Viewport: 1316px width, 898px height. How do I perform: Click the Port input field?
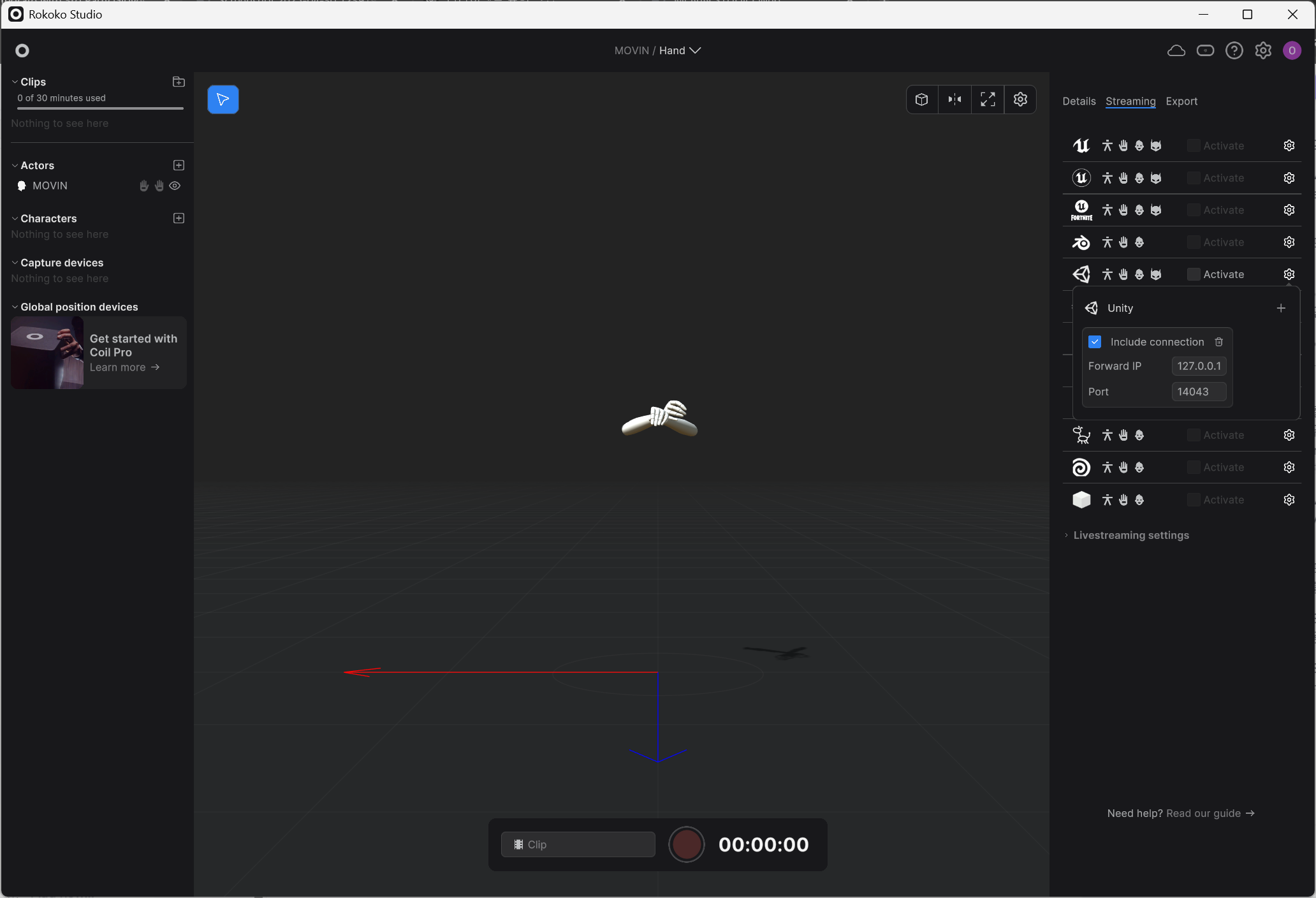1198,392
